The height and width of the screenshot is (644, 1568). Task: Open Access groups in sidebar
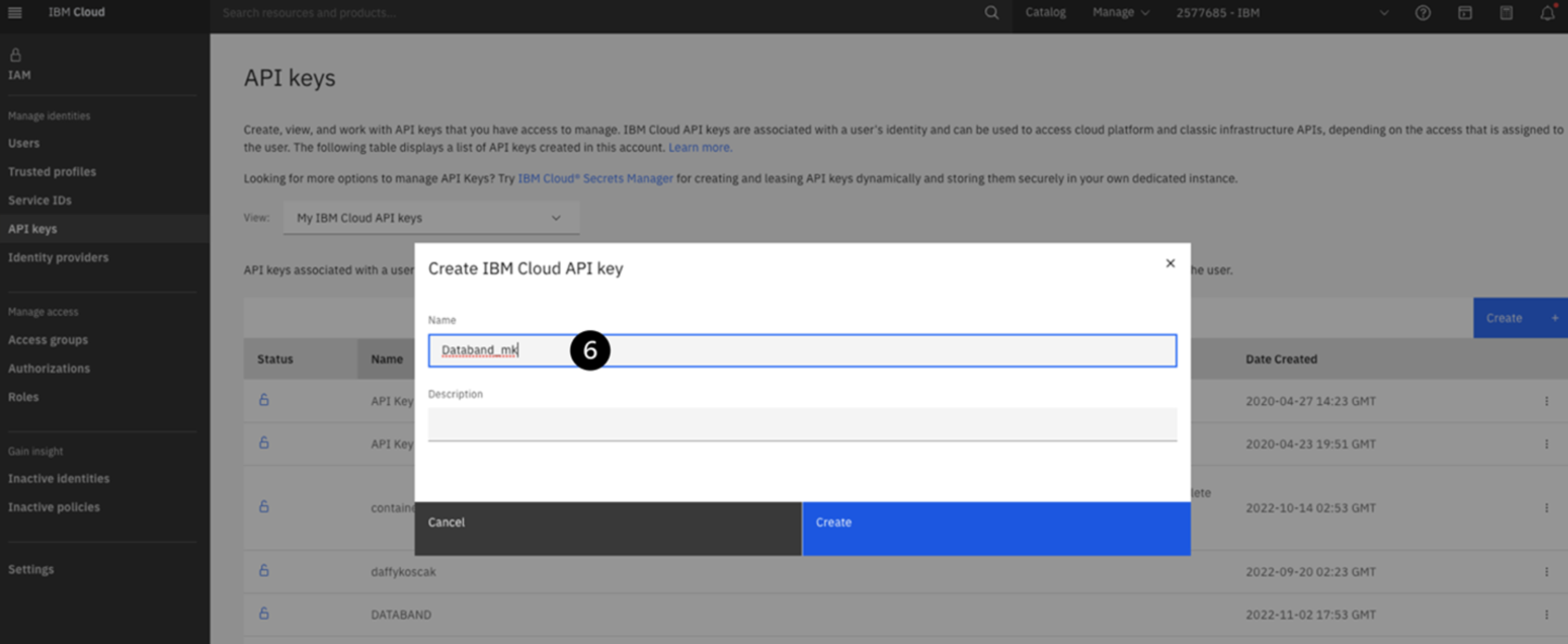click(x=47, y=340)
